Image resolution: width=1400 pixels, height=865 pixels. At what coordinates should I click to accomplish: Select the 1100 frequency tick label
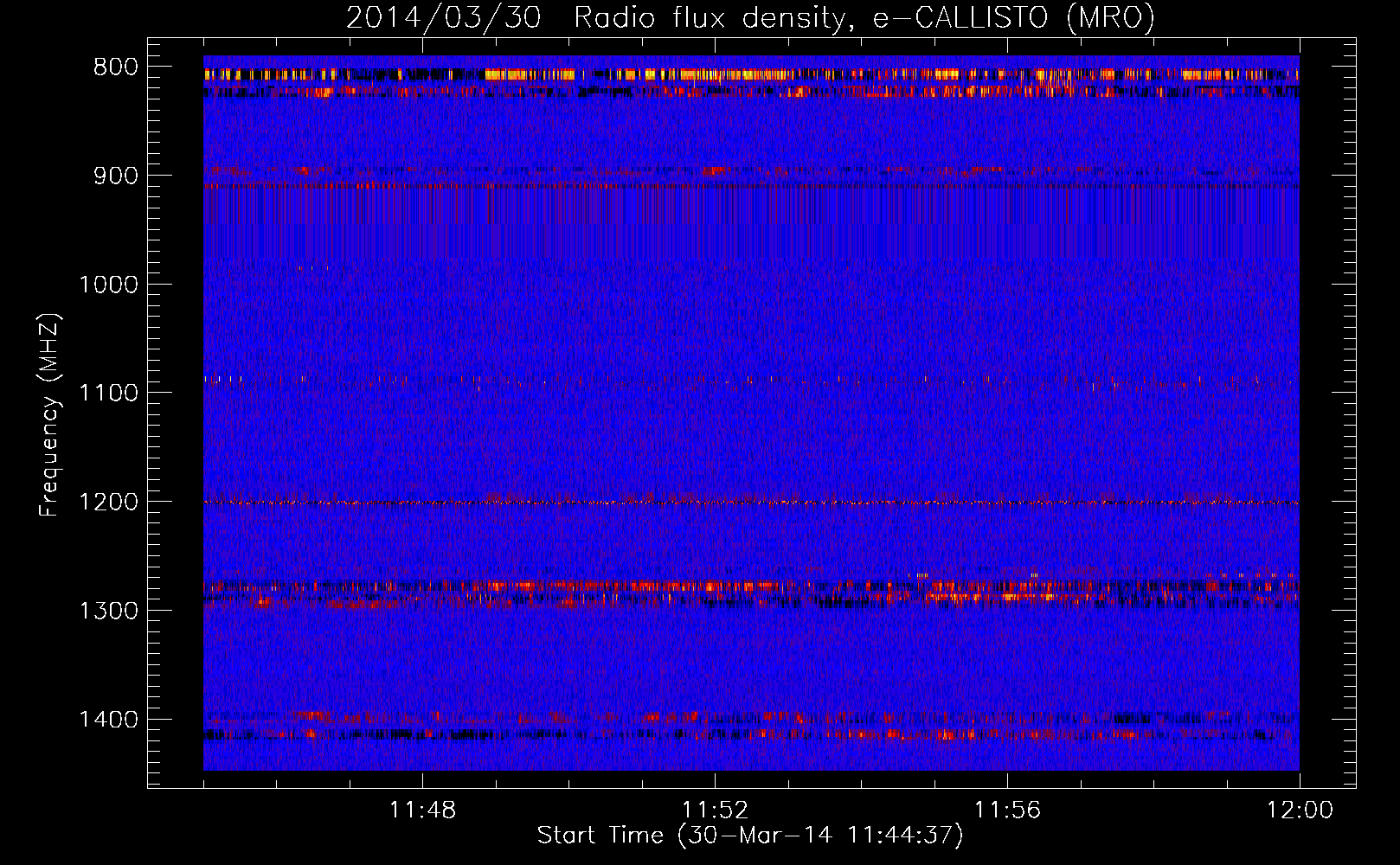[108, 394]
